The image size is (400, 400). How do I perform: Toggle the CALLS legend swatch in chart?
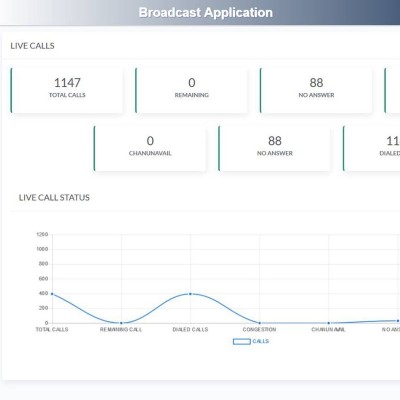coord(242,341)
